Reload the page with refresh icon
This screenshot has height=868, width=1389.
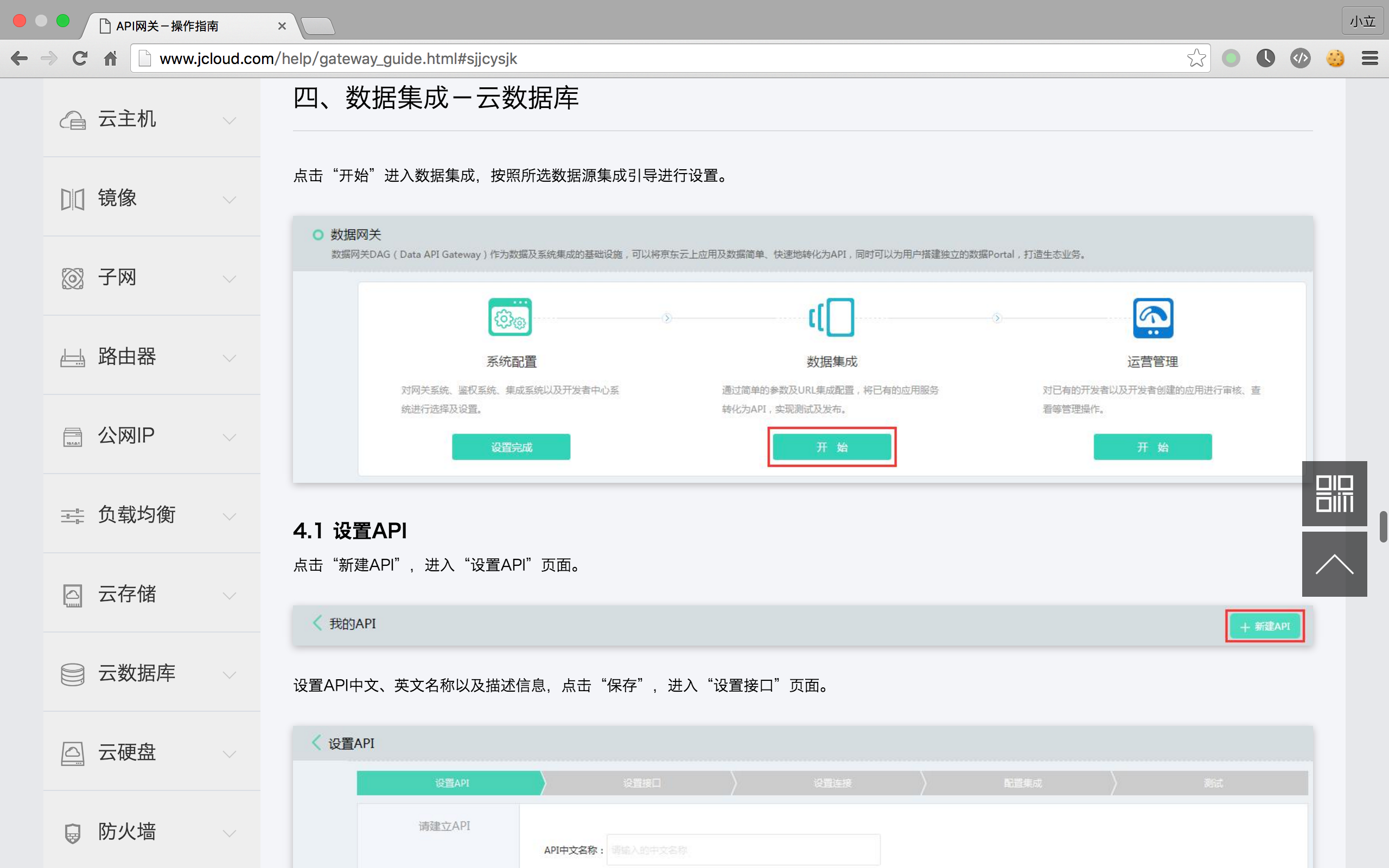pos(80,58)
